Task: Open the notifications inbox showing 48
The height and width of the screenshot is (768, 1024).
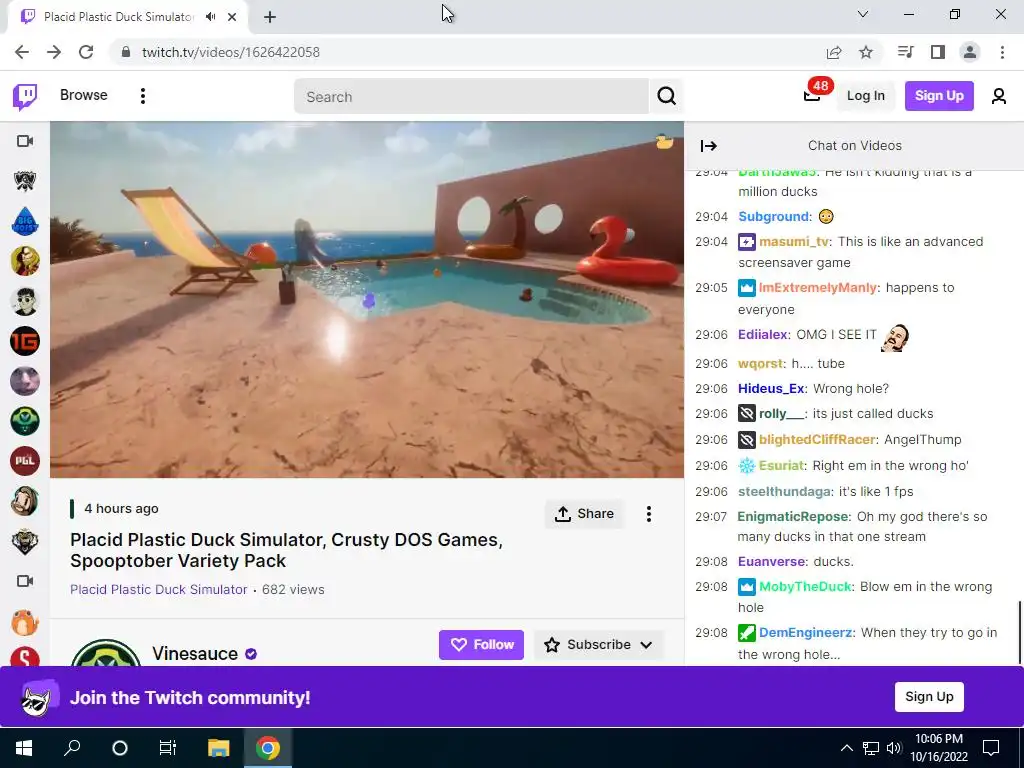Action: point(812,96)
